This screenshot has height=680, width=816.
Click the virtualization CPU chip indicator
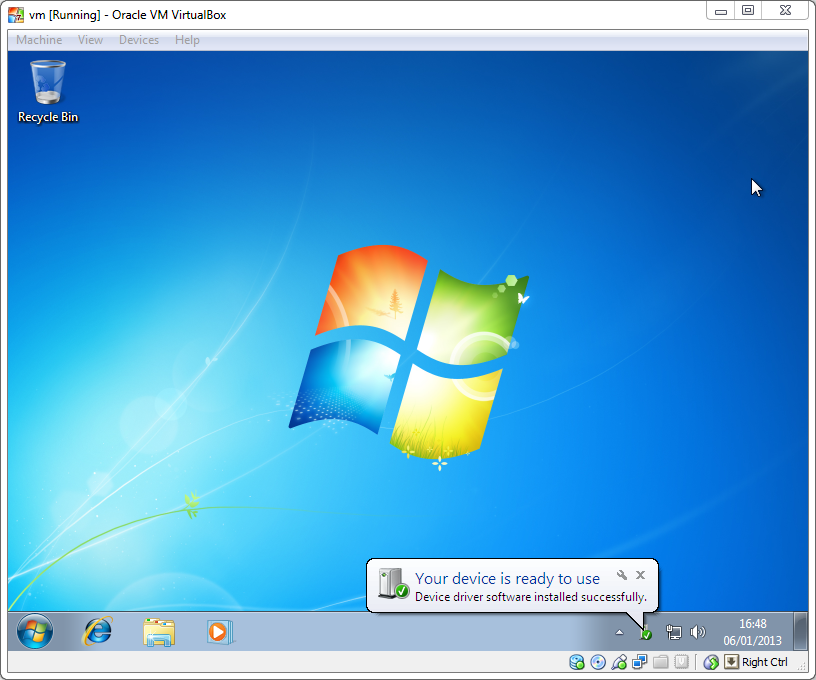pyautogui.click(x=681, y=662)
